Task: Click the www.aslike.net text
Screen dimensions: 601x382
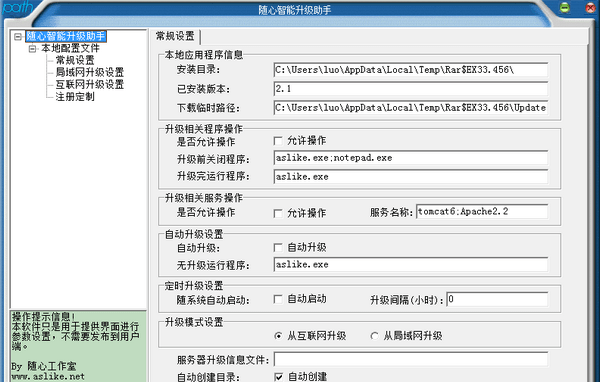Action: (48, 377)
